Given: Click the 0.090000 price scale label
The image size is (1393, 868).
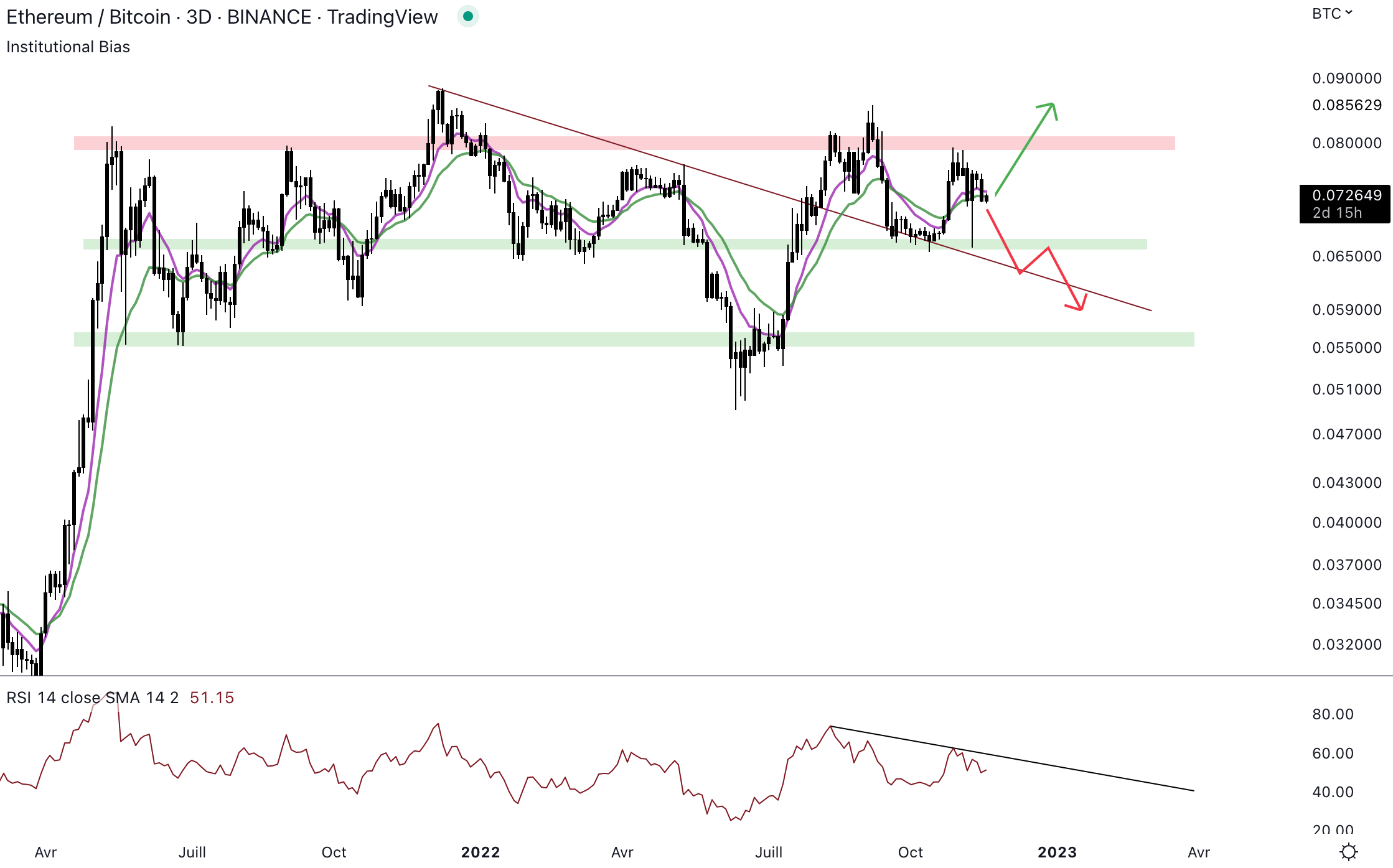Looking at the screenshot, I should click(x=1347, y=78).
